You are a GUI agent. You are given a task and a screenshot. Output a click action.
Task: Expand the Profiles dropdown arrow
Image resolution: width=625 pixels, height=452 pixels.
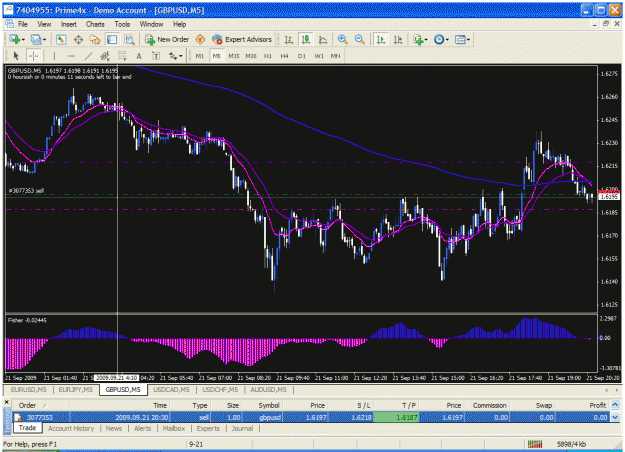point(44,40)
